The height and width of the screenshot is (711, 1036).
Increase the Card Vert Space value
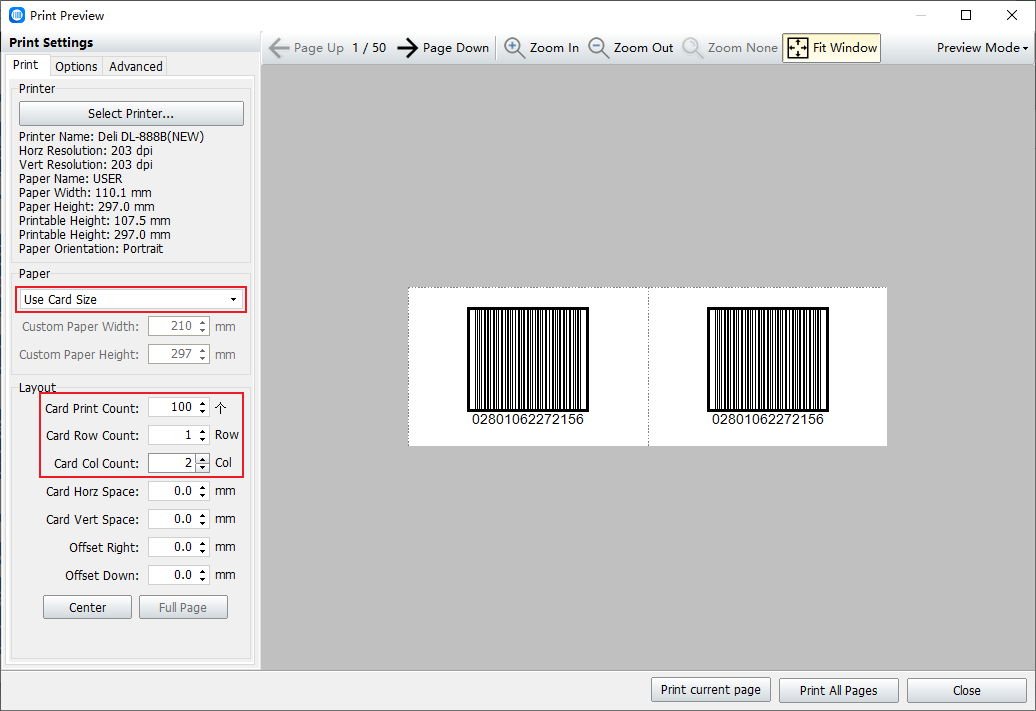203,515
